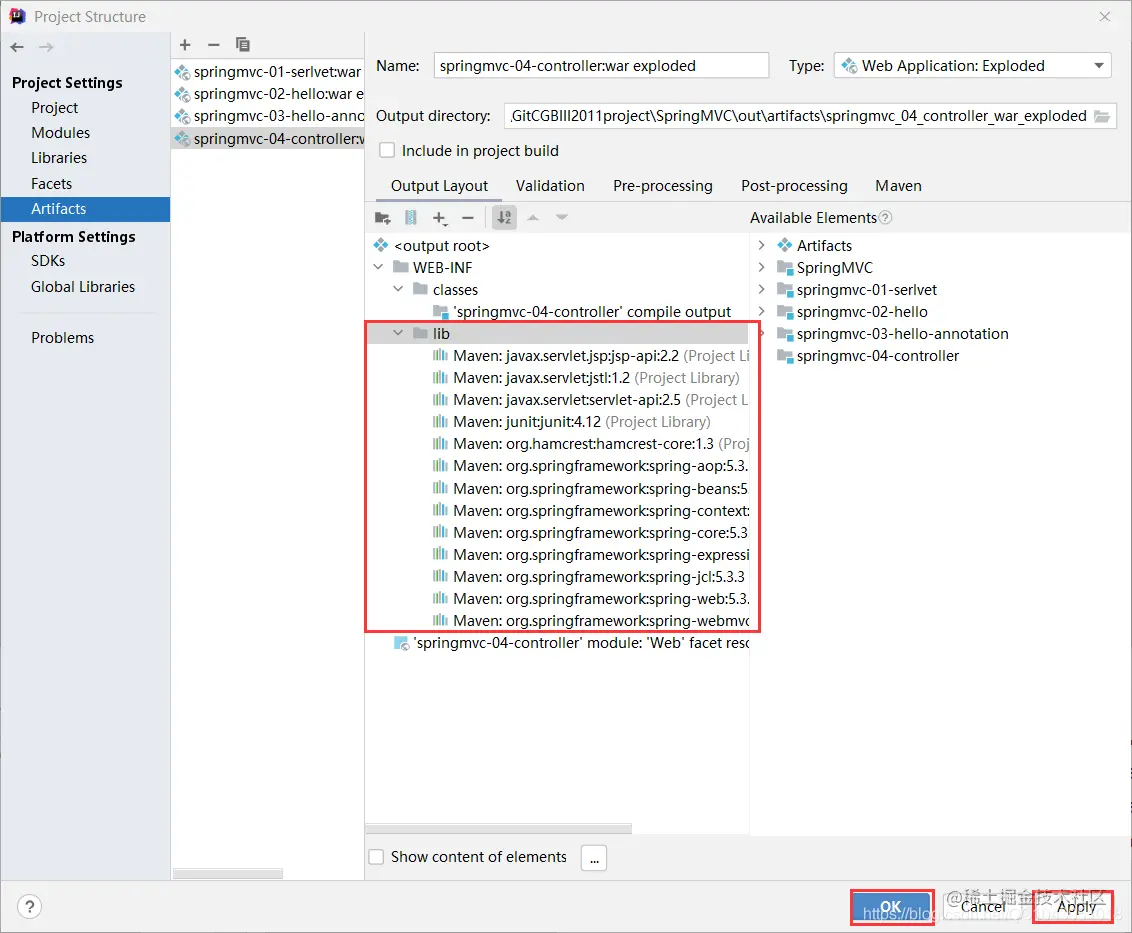
Task: Expand SpringMVC in Available Elements
Action: (x=762, y=267)
